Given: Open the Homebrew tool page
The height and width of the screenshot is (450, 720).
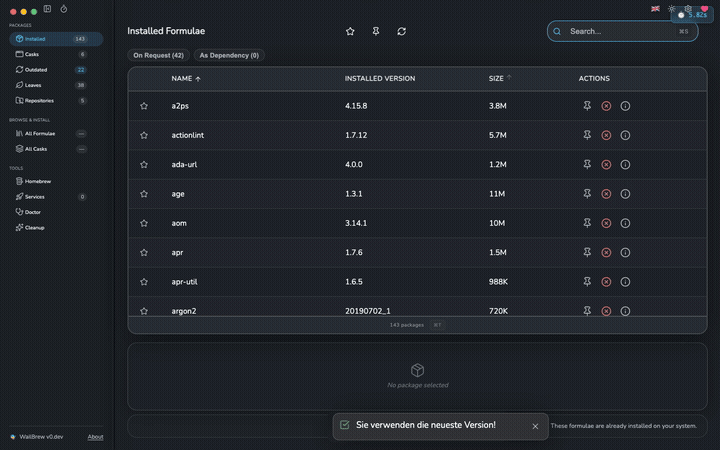Looking at the screenshot, I should (56, 181).
